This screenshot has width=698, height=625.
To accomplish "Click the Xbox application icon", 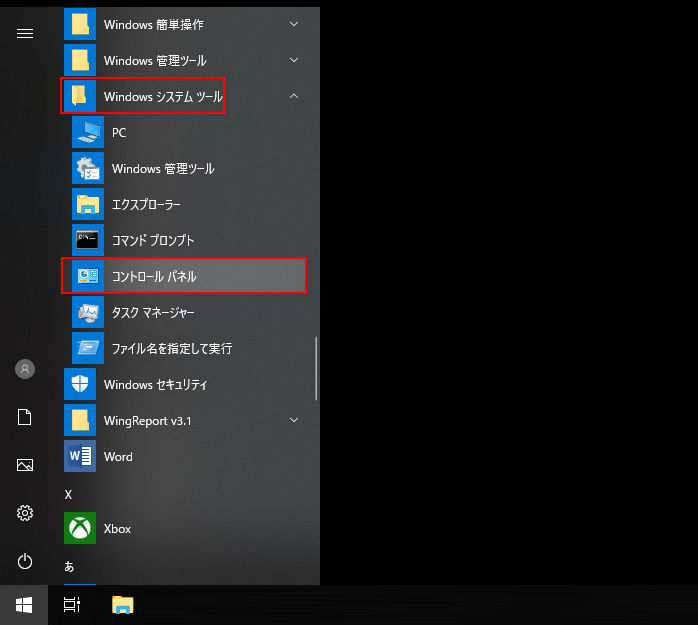I will coord(80,528).
